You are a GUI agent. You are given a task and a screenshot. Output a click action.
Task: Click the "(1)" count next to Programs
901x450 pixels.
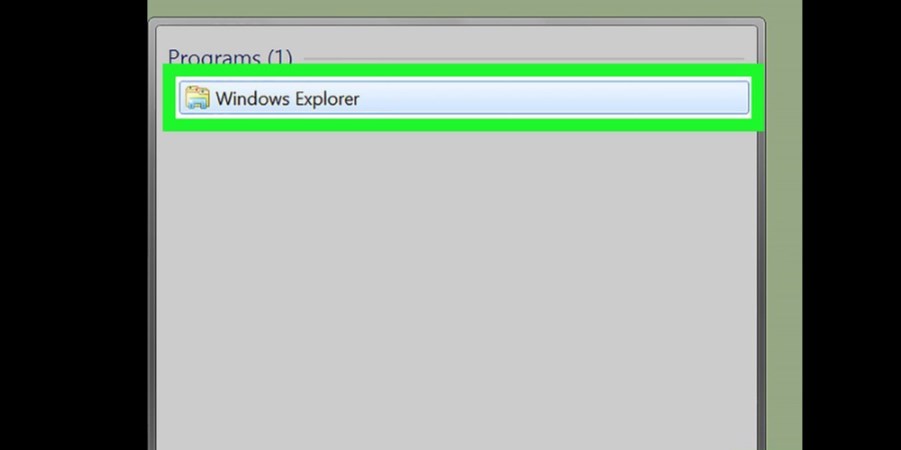point(279,57)
